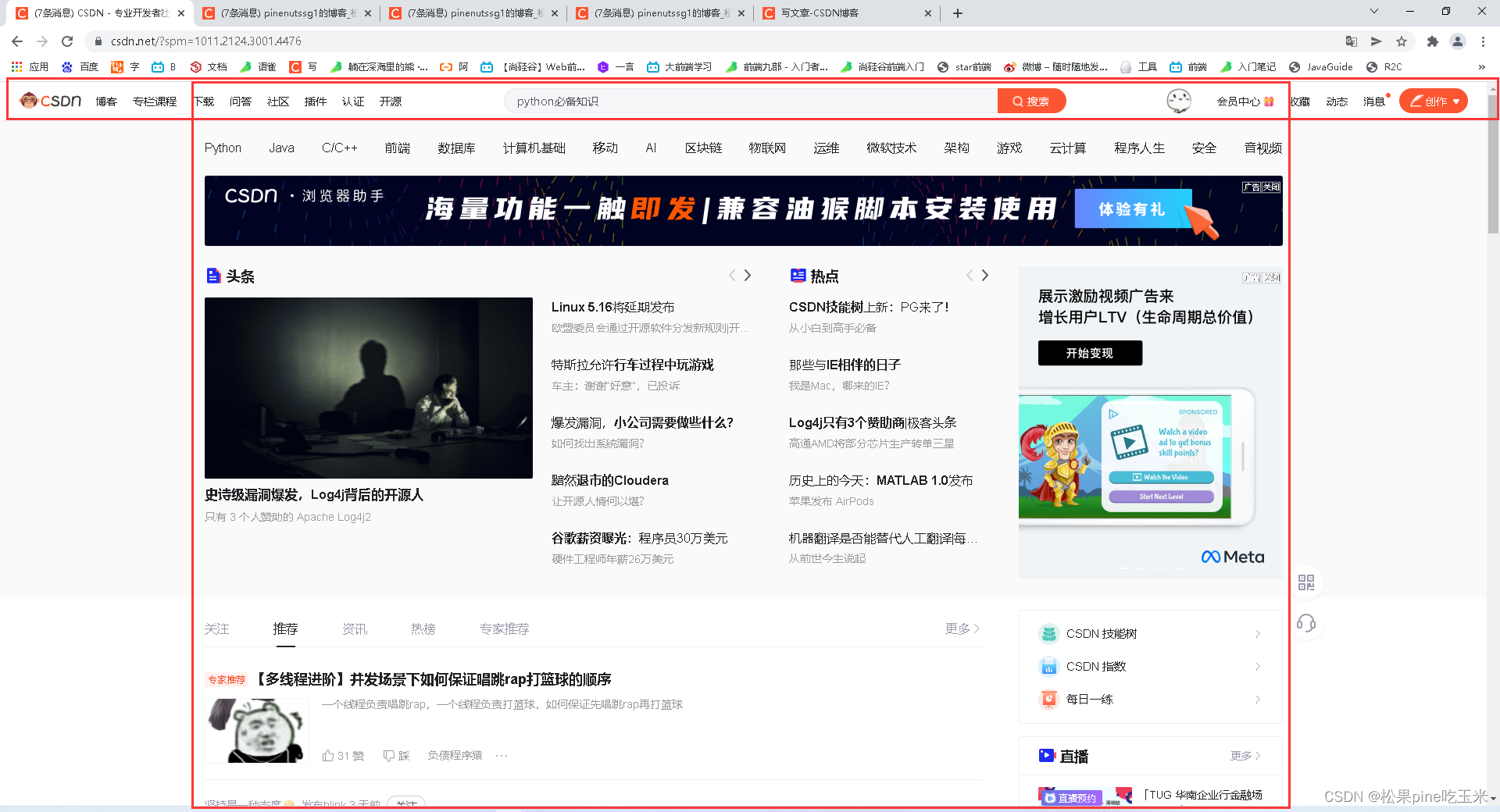Open the JavaGuide bookmark
Viewport: 1500px width, 812px height.
[1321, 67]
